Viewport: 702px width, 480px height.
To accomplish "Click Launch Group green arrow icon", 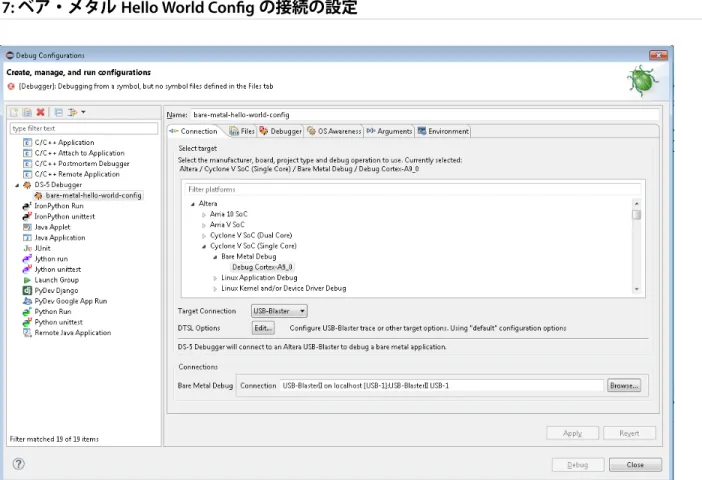I will coord(27,280).
